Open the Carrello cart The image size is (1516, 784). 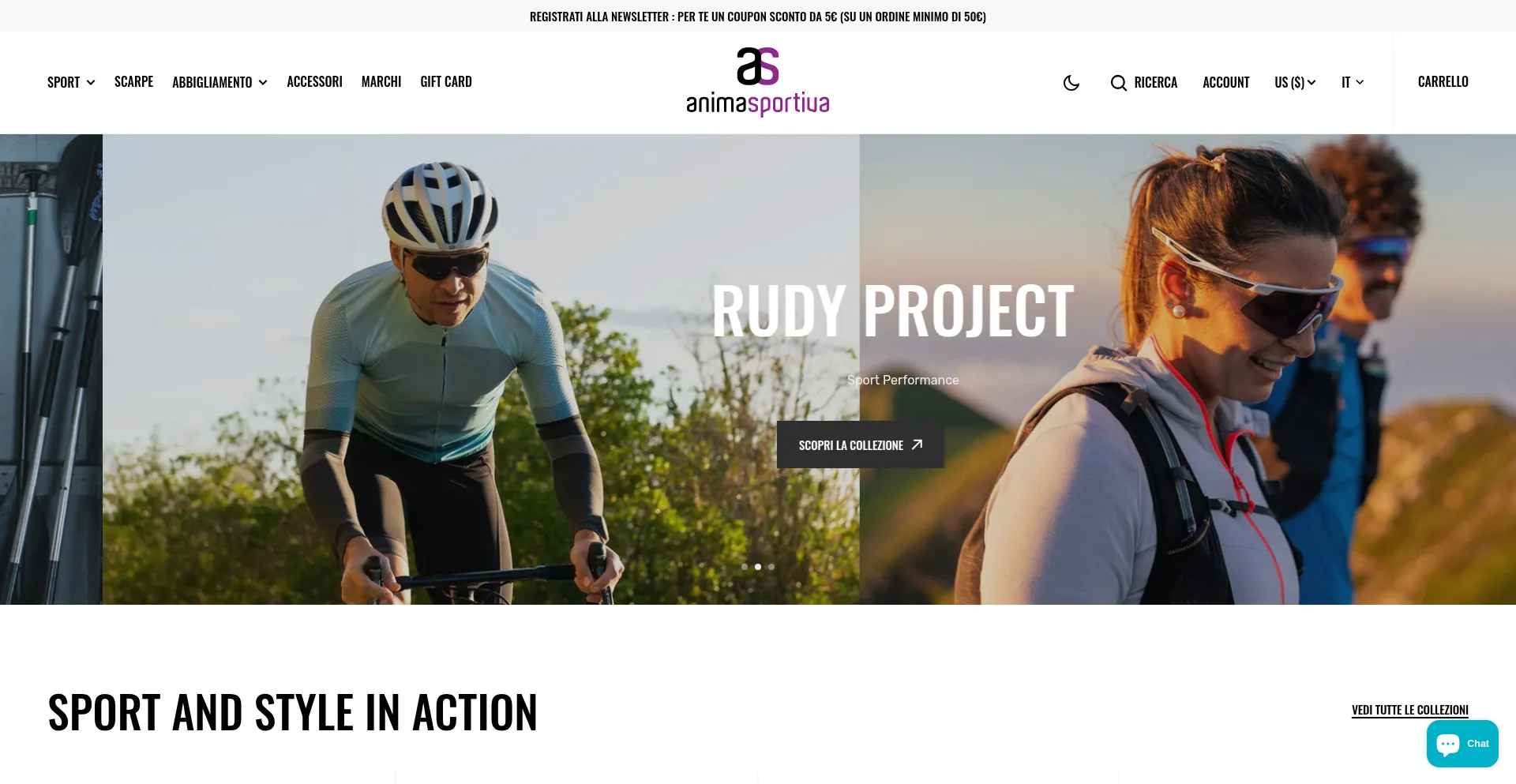[1443, 81]
